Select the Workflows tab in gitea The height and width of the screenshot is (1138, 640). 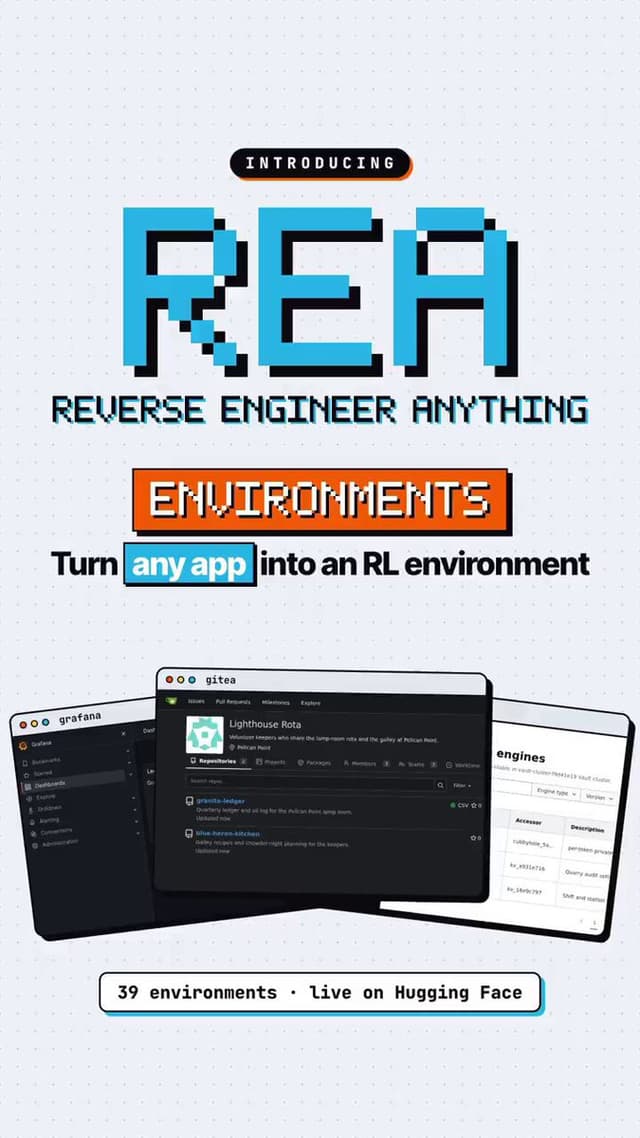(463, 765)
